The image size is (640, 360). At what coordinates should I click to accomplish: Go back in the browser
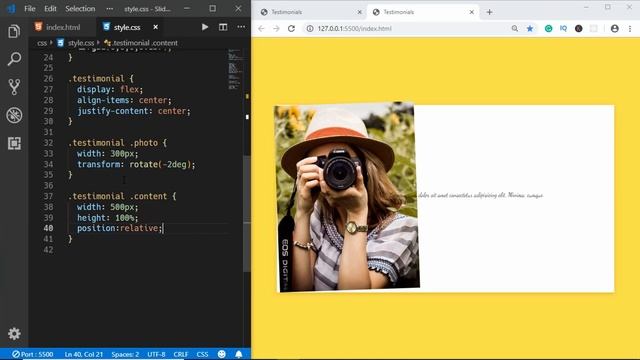point(261,29)
